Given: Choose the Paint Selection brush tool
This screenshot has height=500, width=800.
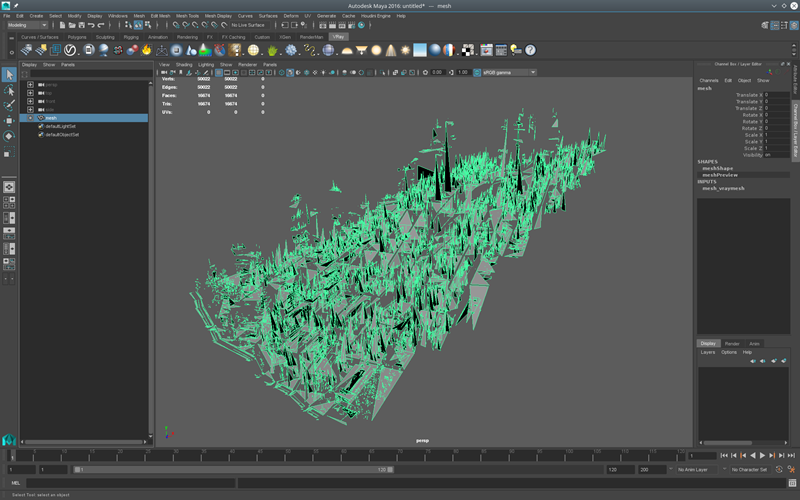Looking at the screenshot, I should point(9,105).
